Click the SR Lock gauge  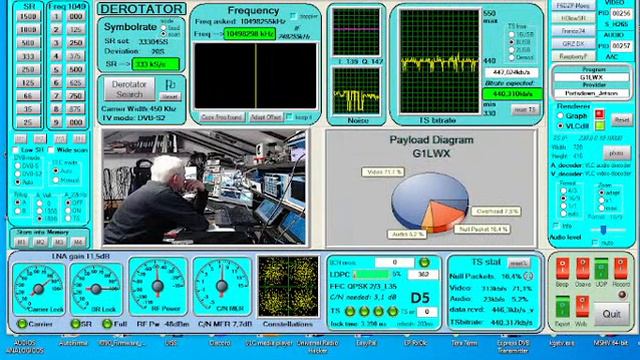pos(96,289)
